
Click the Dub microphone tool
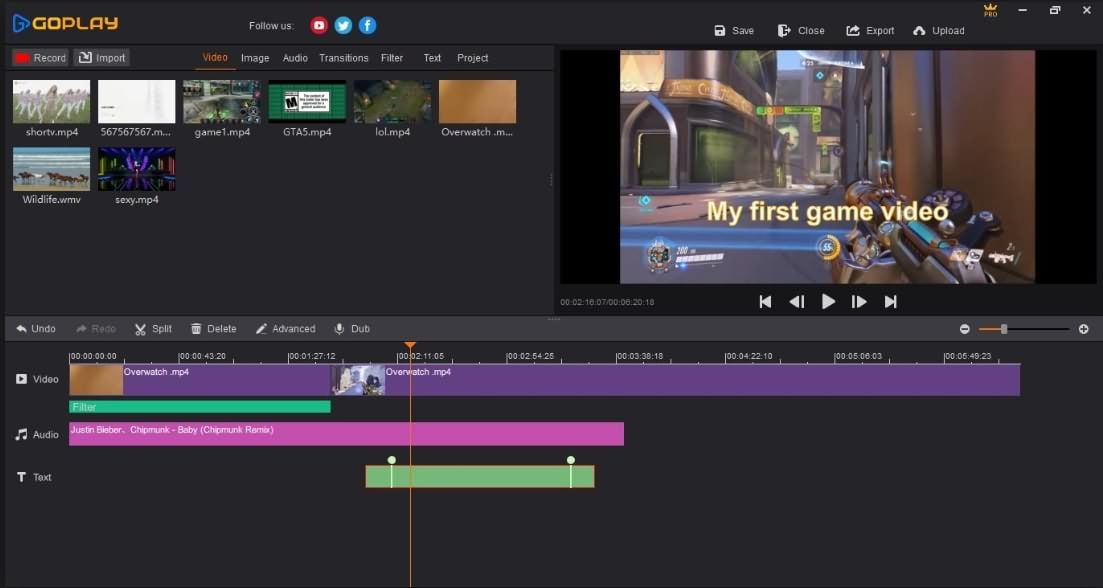pyautogui.click(x=352, y=328)
